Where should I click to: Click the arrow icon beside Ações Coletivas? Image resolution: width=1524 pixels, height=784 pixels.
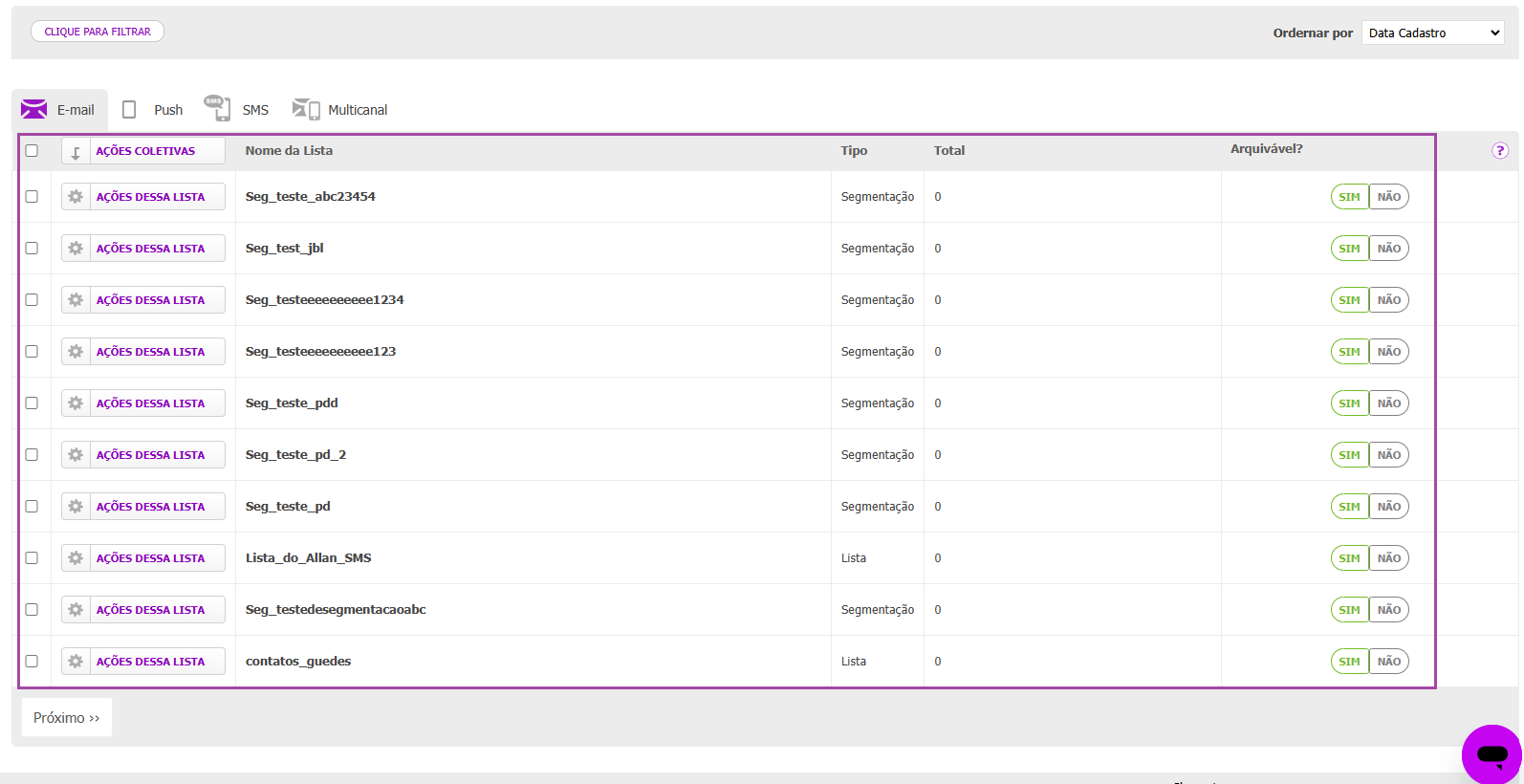76,151
